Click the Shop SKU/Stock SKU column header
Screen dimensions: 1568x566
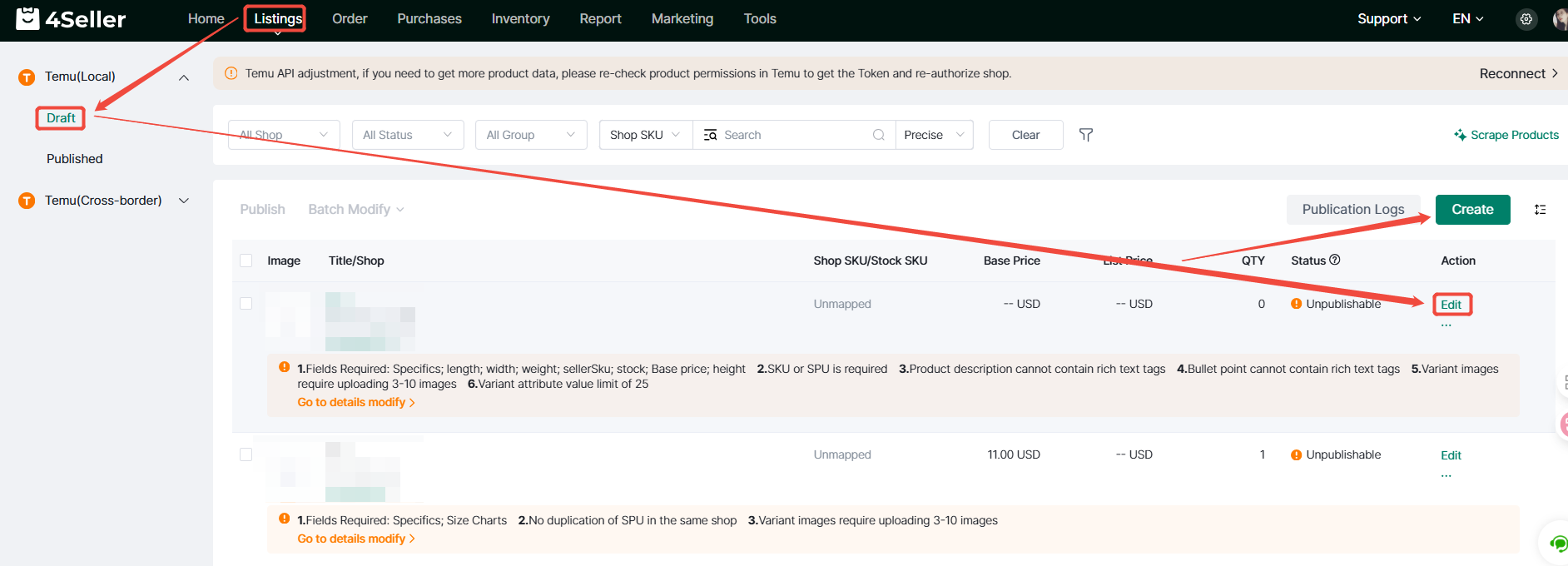point(871,261)
